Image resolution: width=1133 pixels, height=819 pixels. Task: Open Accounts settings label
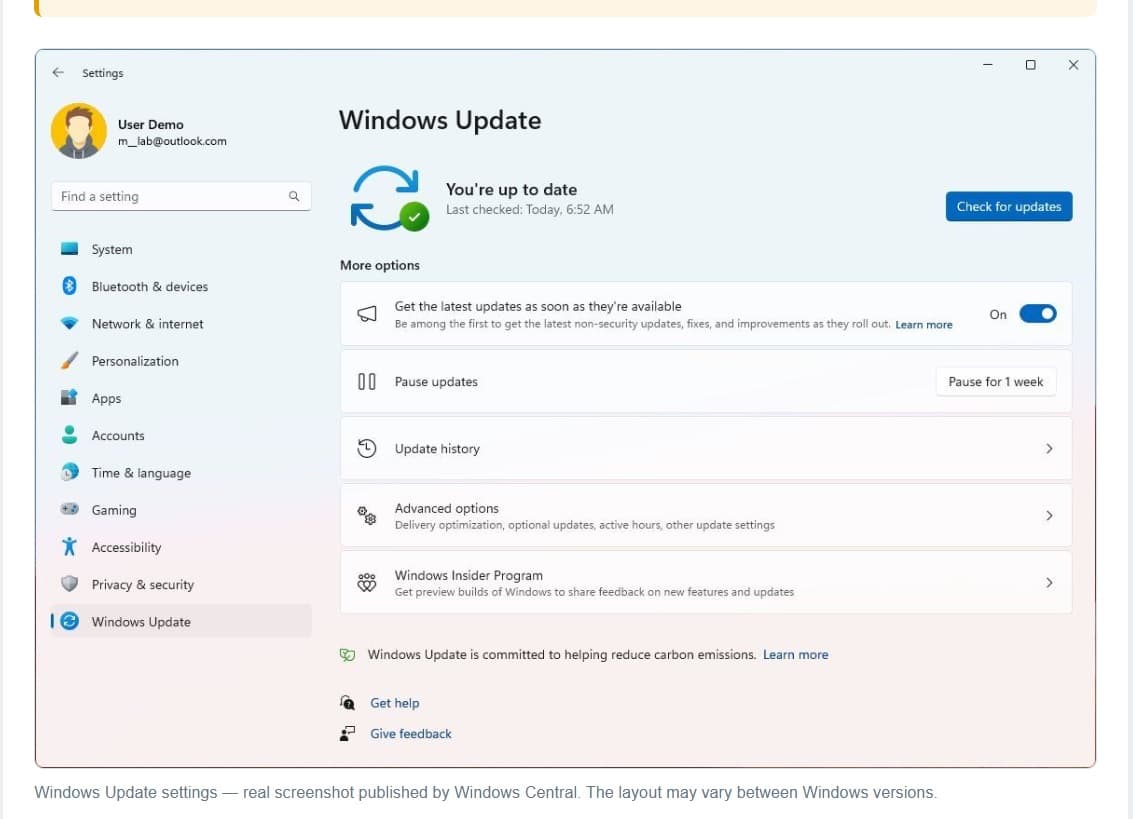(x=118, y=435)
